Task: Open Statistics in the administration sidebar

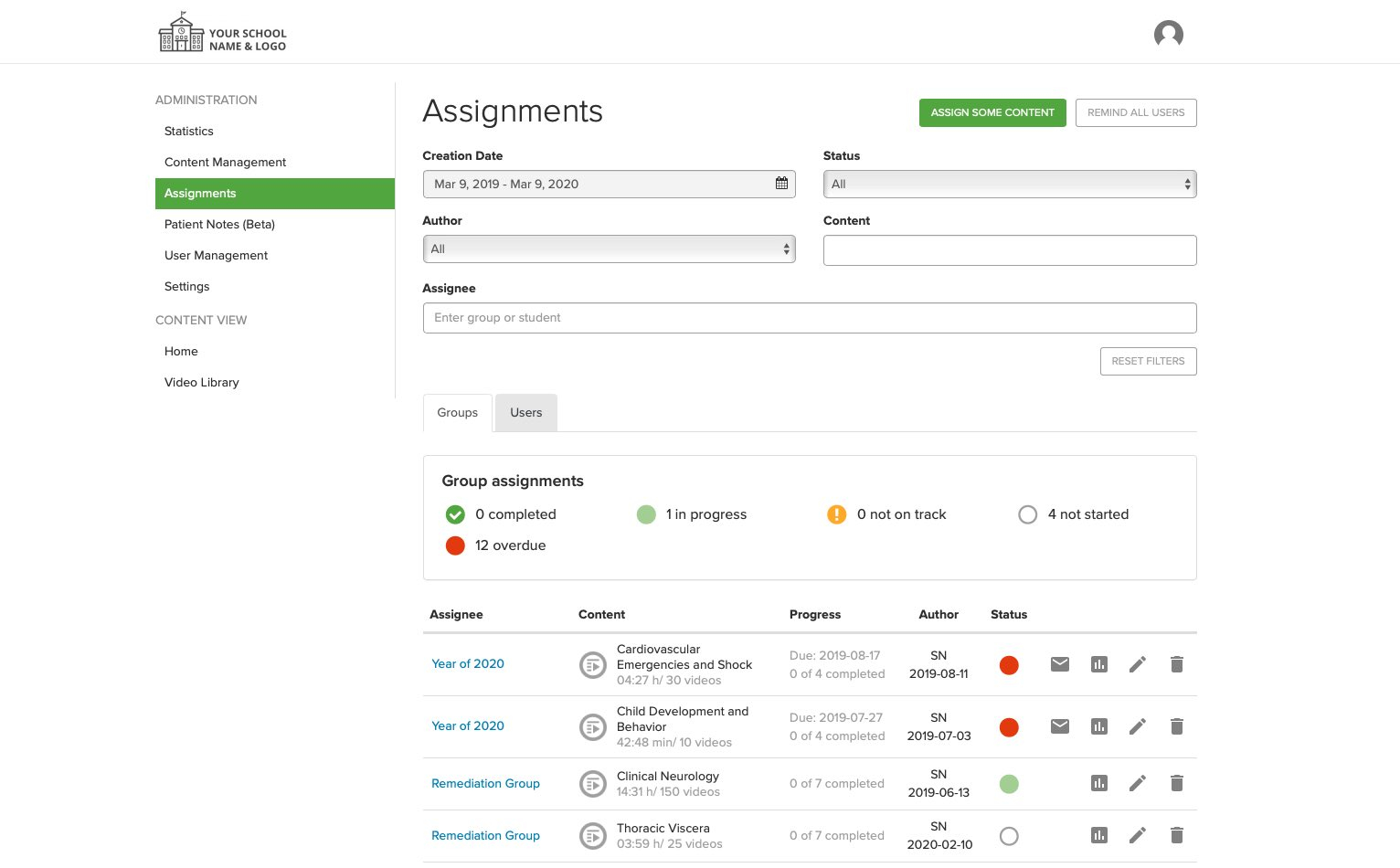Action: coord(189,132)
